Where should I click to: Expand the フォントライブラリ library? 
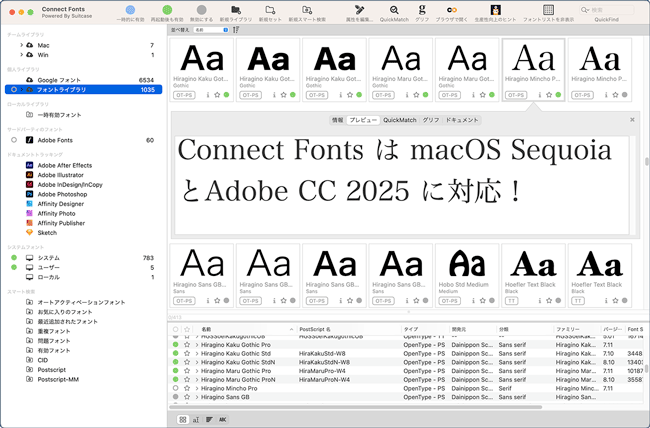pyautogui.click(x=22, y=90)
